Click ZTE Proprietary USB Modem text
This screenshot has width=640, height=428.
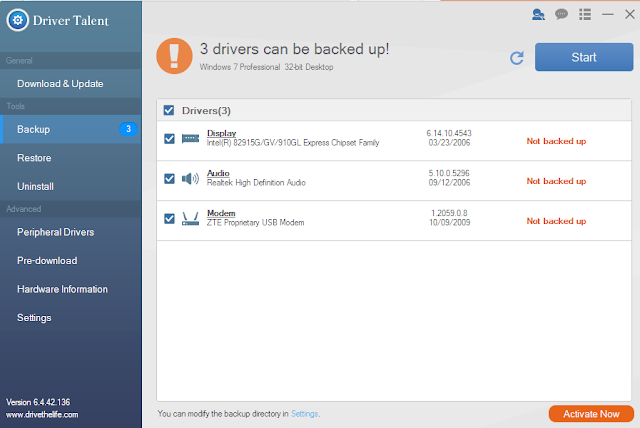point(256,223)
